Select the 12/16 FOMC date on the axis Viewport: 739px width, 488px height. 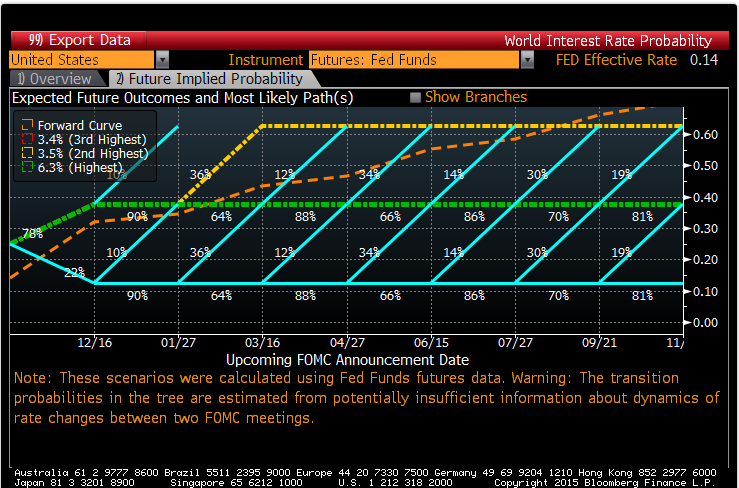(95, 343)
